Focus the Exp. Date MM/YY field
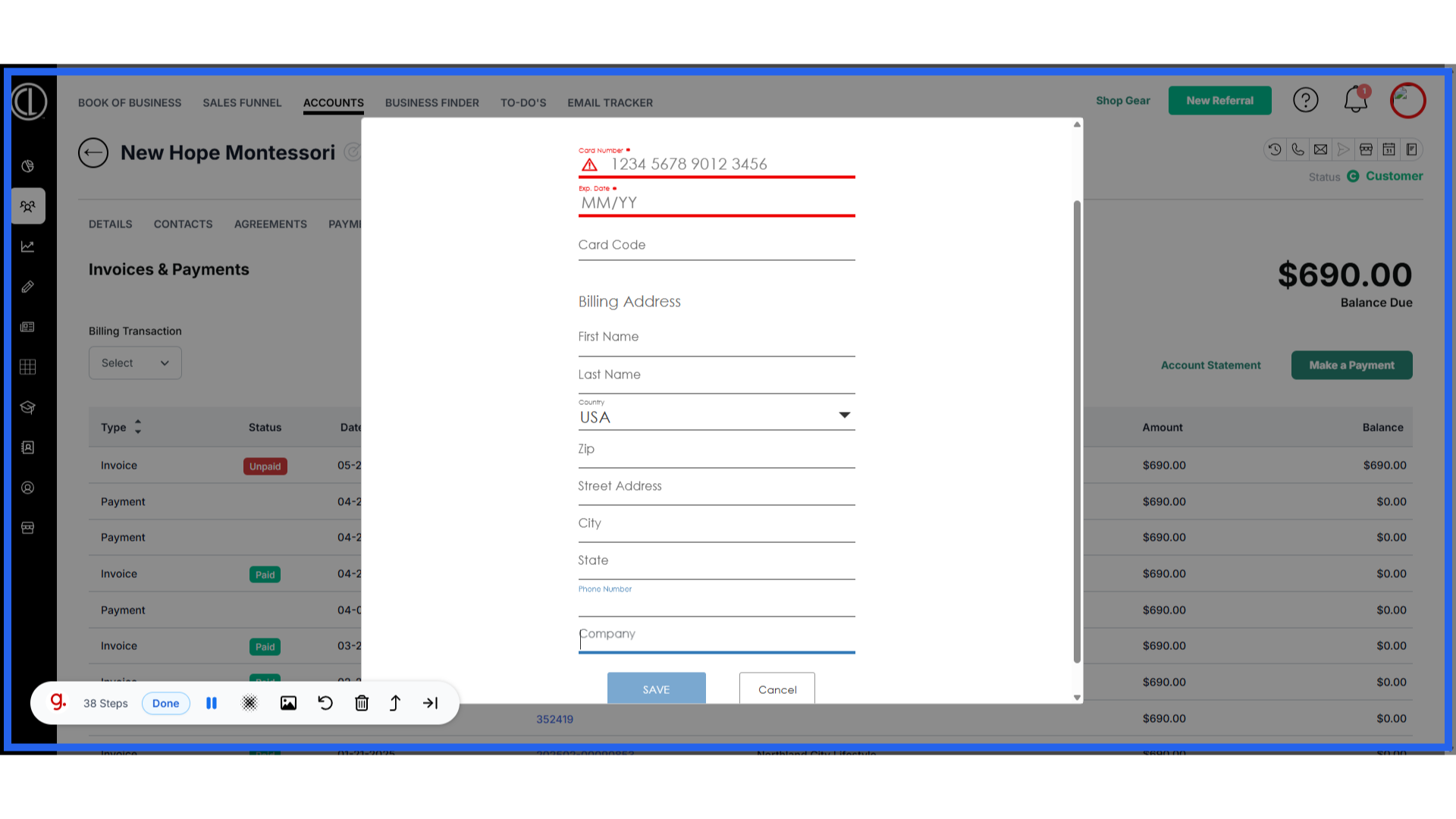The height and width of the screenshot is (819, 1456). (x=717, y=202)
